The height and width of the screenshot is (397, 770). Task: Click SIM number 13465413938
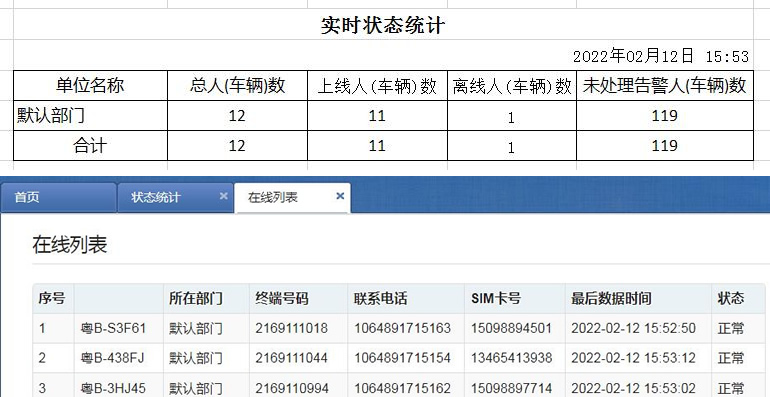[x=511, y=358]
